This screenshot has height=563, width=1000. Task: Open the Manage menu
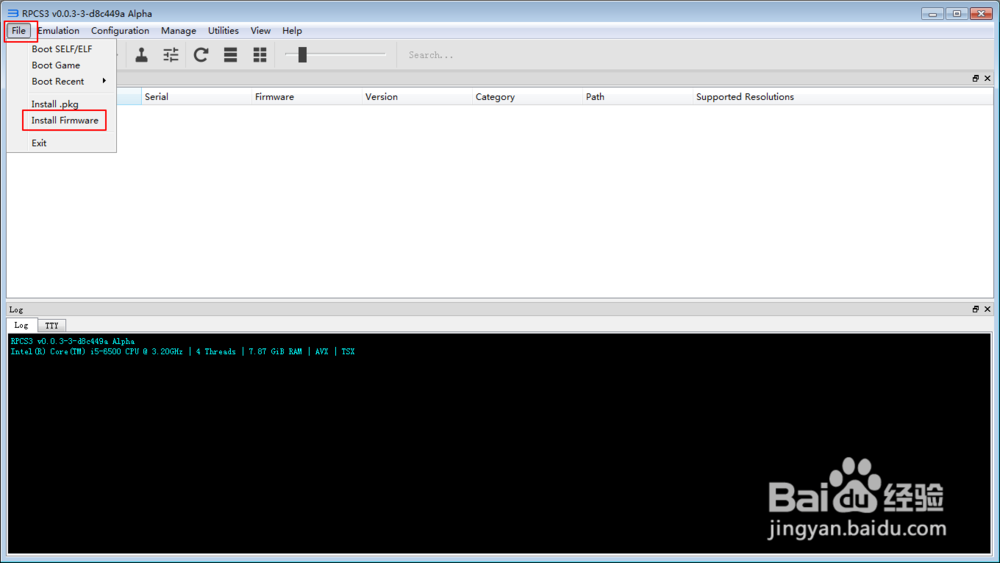[179, 31]
